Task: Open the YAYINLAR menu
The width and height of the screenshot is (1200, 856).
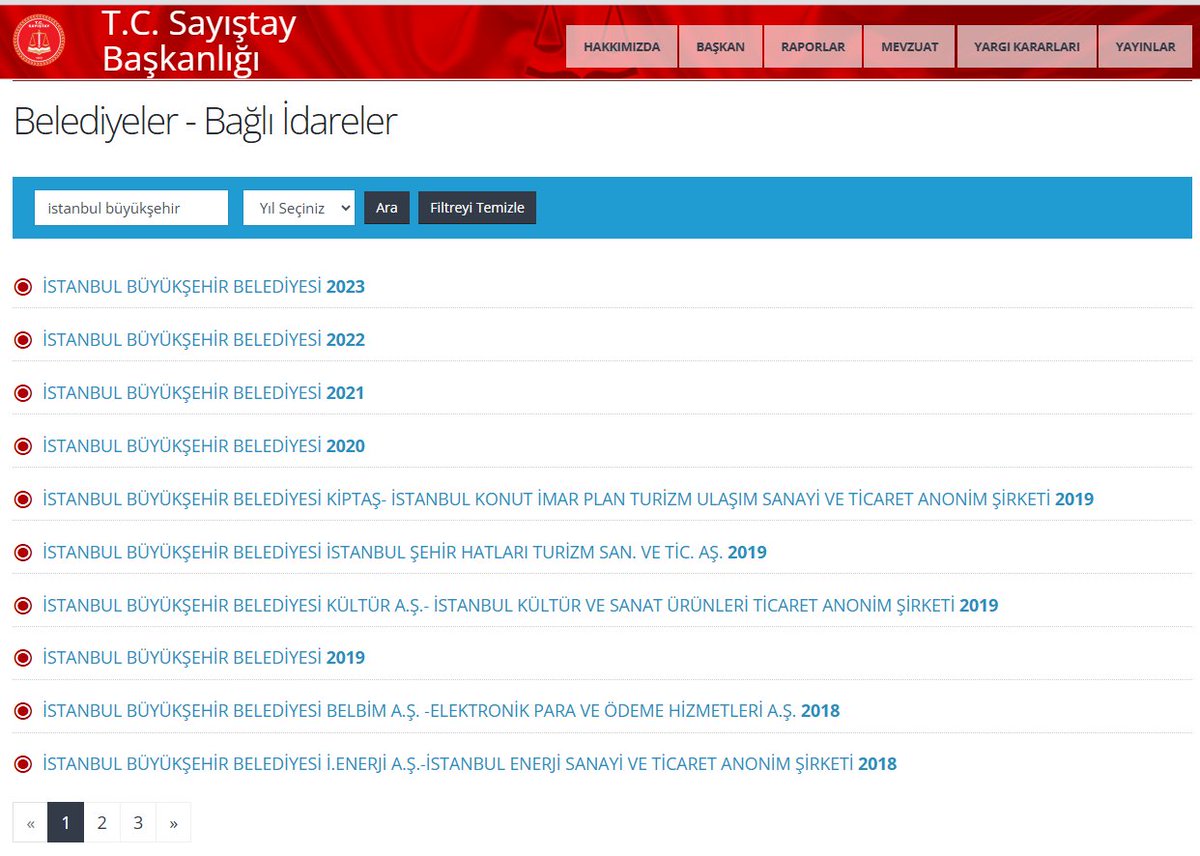Action: 1145,46
